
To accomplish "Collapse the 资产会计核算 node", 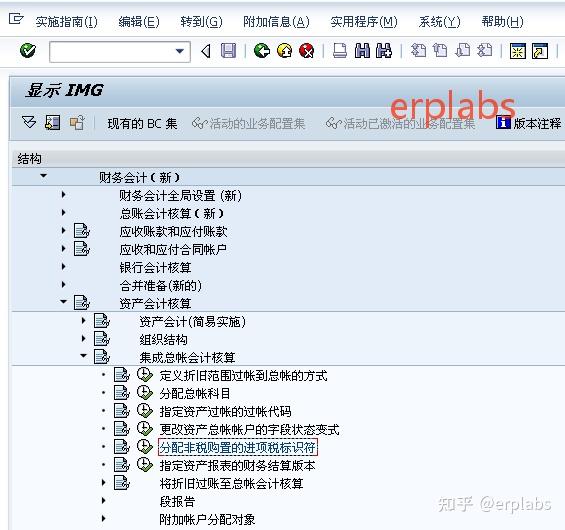I will [63, 302].
